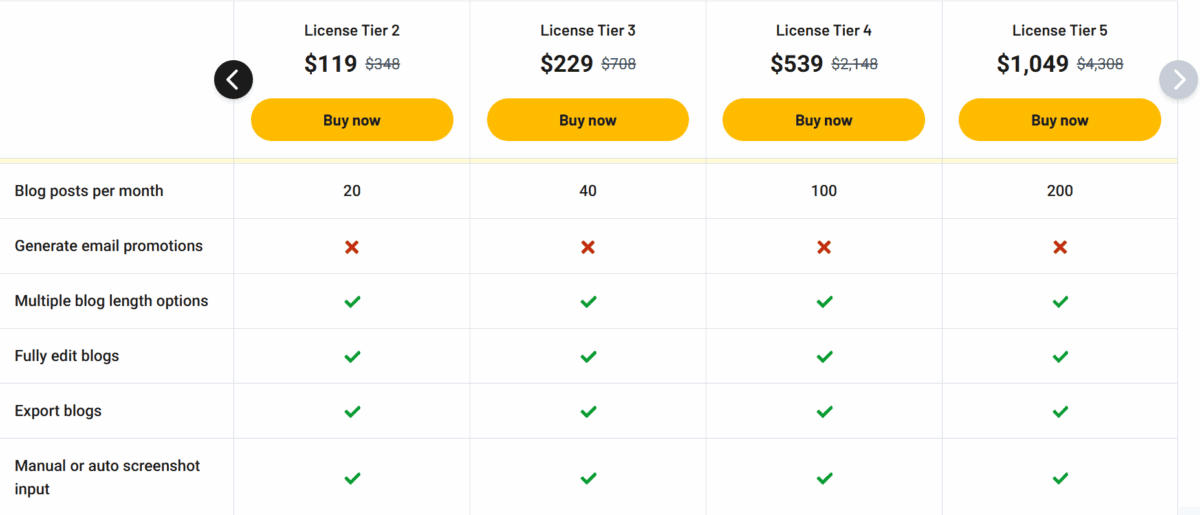Image resolution: width=1200 pixels, height=515 pixels.
Task: Click the next tier gray arrow button
Action: point(1179,79)
